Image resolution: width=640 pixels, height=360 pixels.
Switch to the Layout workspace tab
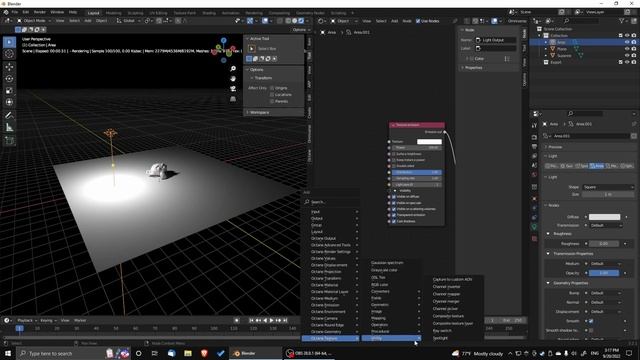[x=93, y=13]
